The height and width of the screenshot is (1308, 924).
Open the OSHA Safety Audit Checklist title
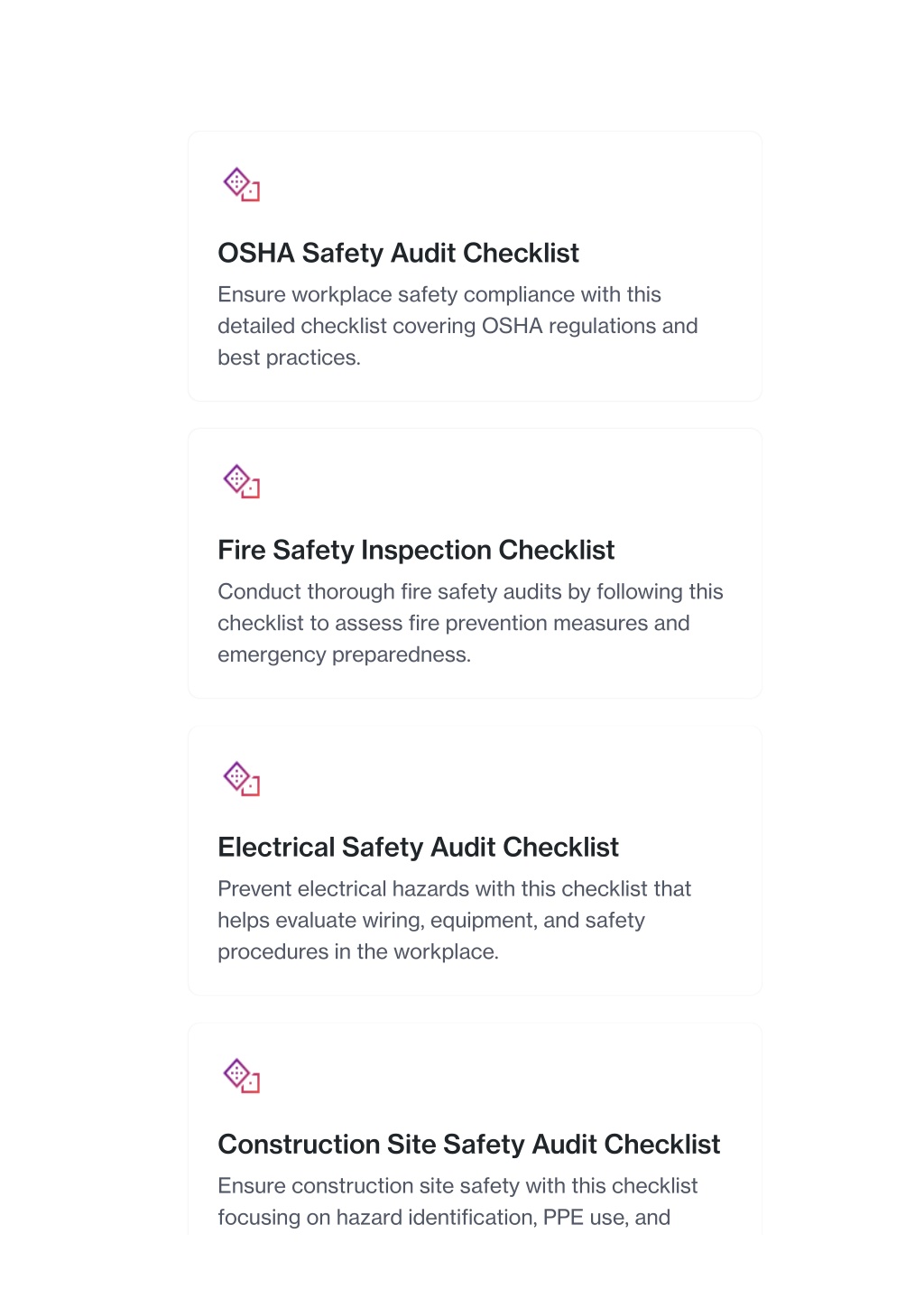click(x=398, y=253)
